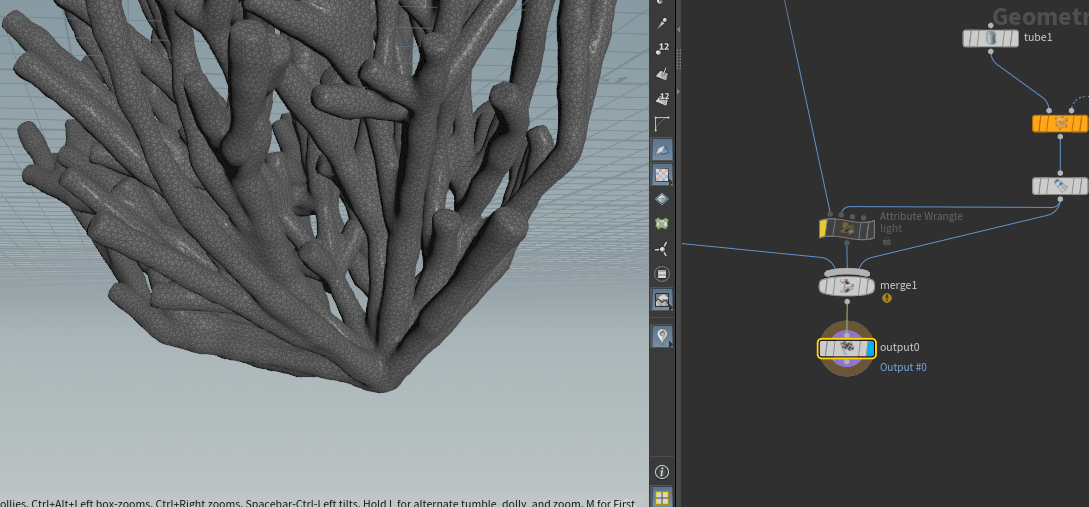Click merge1 warning badge
Image resolution: width=1089 pixels, height=507 pixels.
[887, 298]
